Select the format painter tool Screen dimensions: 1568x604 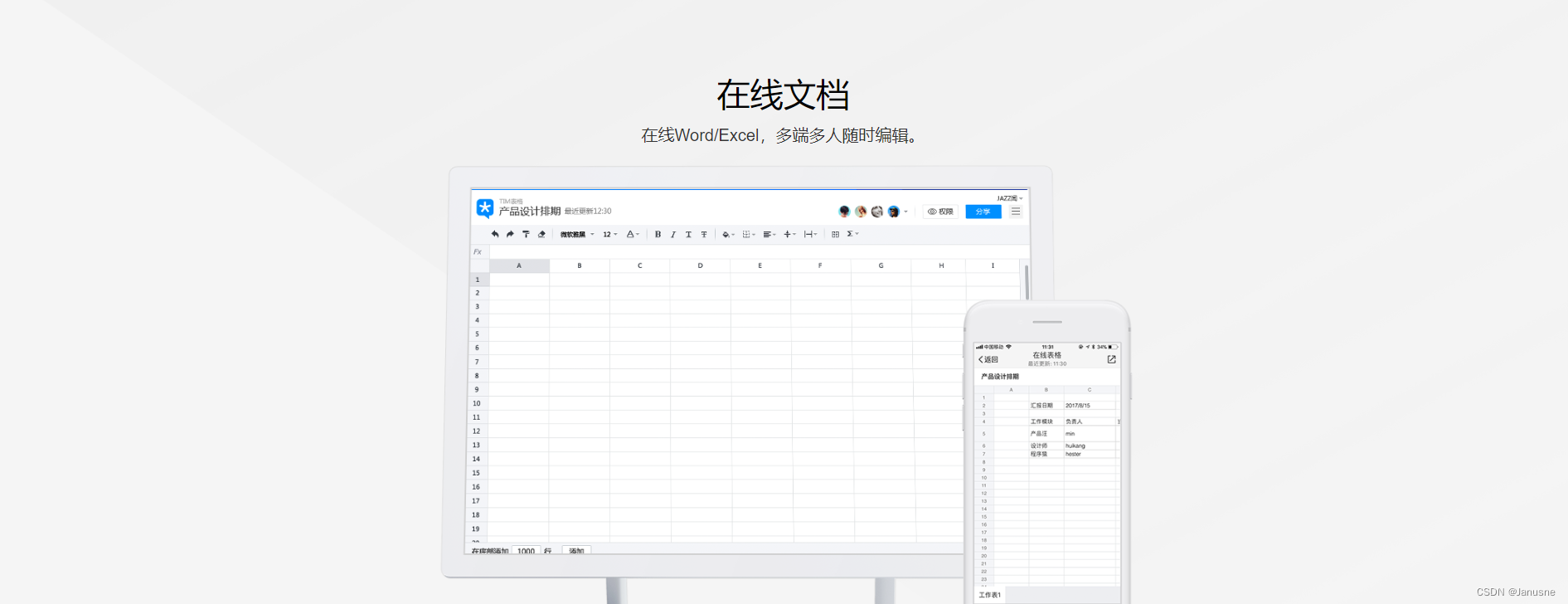(x=526, y=234)
